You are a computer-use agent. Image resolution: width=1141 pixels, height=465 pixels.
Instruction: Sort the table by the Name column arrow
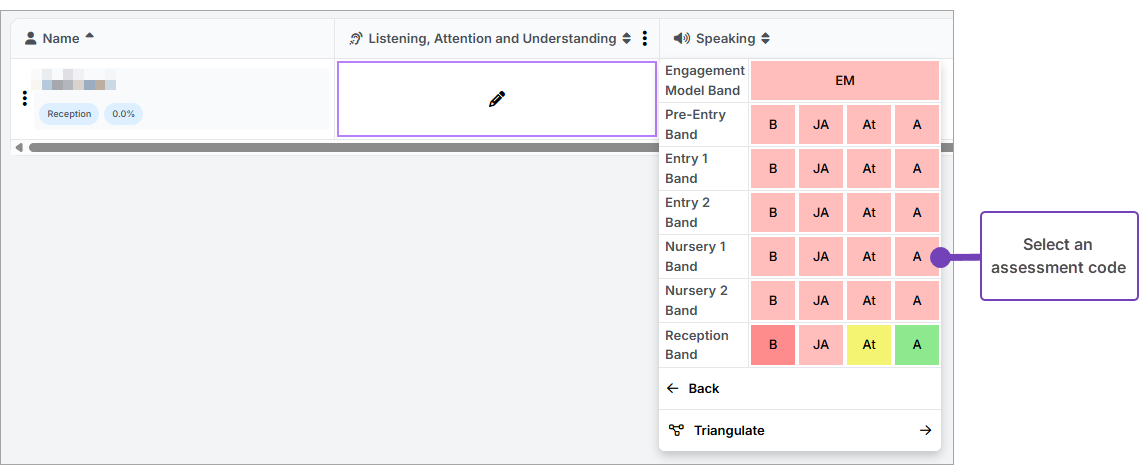pyautogui.click(x=90, y=37)
